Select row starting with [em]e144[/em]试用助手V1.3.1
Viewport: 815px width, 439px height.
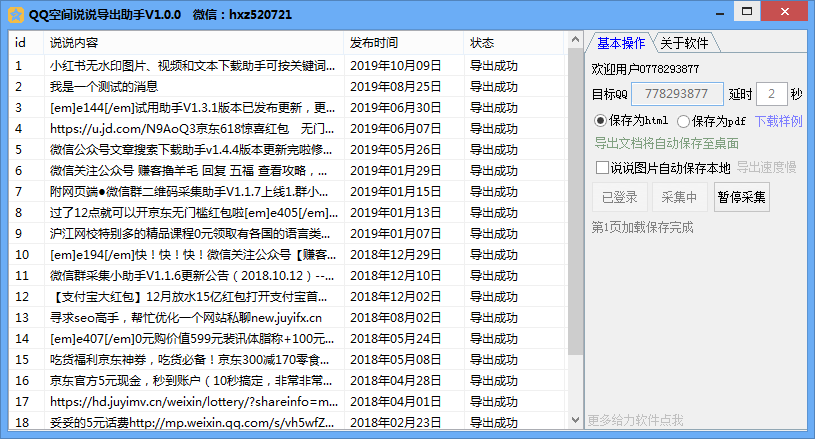tap(286, 108)
